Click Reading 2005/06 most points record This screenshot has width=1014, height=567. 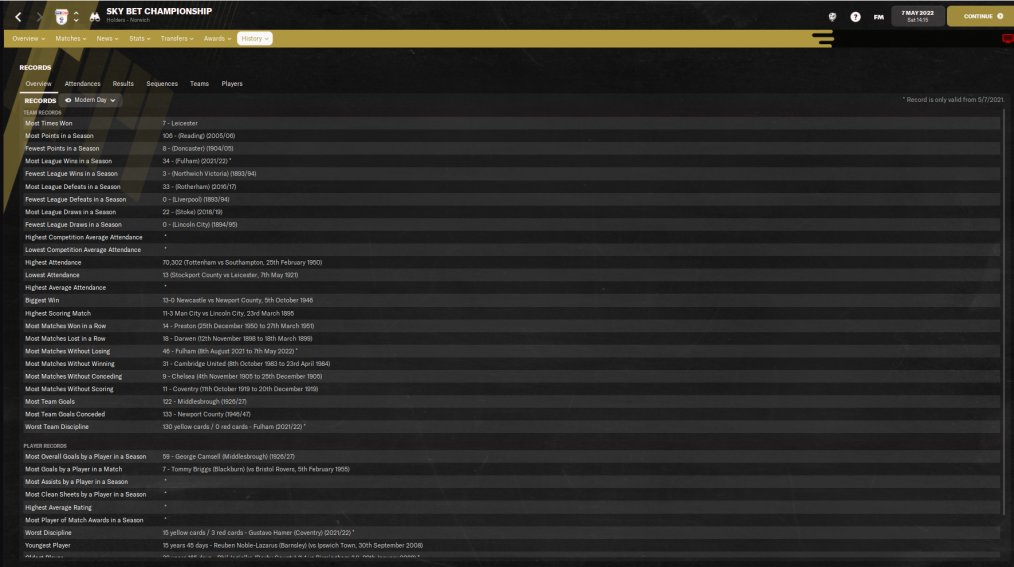(199, 136)
